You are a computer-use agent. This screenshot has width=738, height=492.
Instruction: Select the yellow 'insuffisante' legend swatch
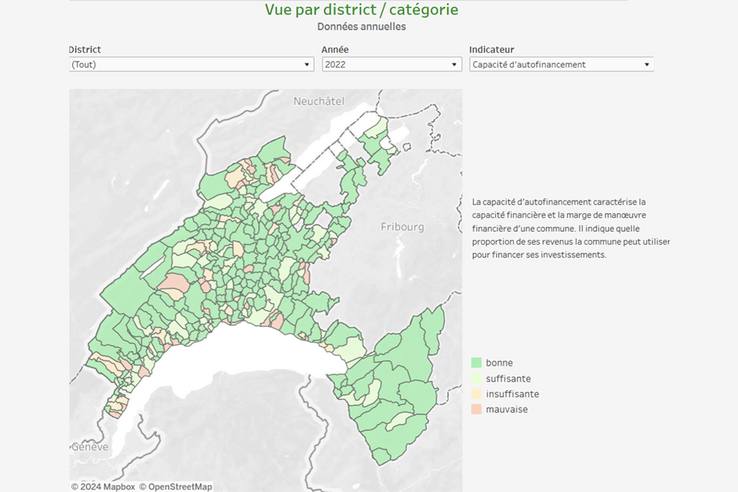click(x=476, y=394)
